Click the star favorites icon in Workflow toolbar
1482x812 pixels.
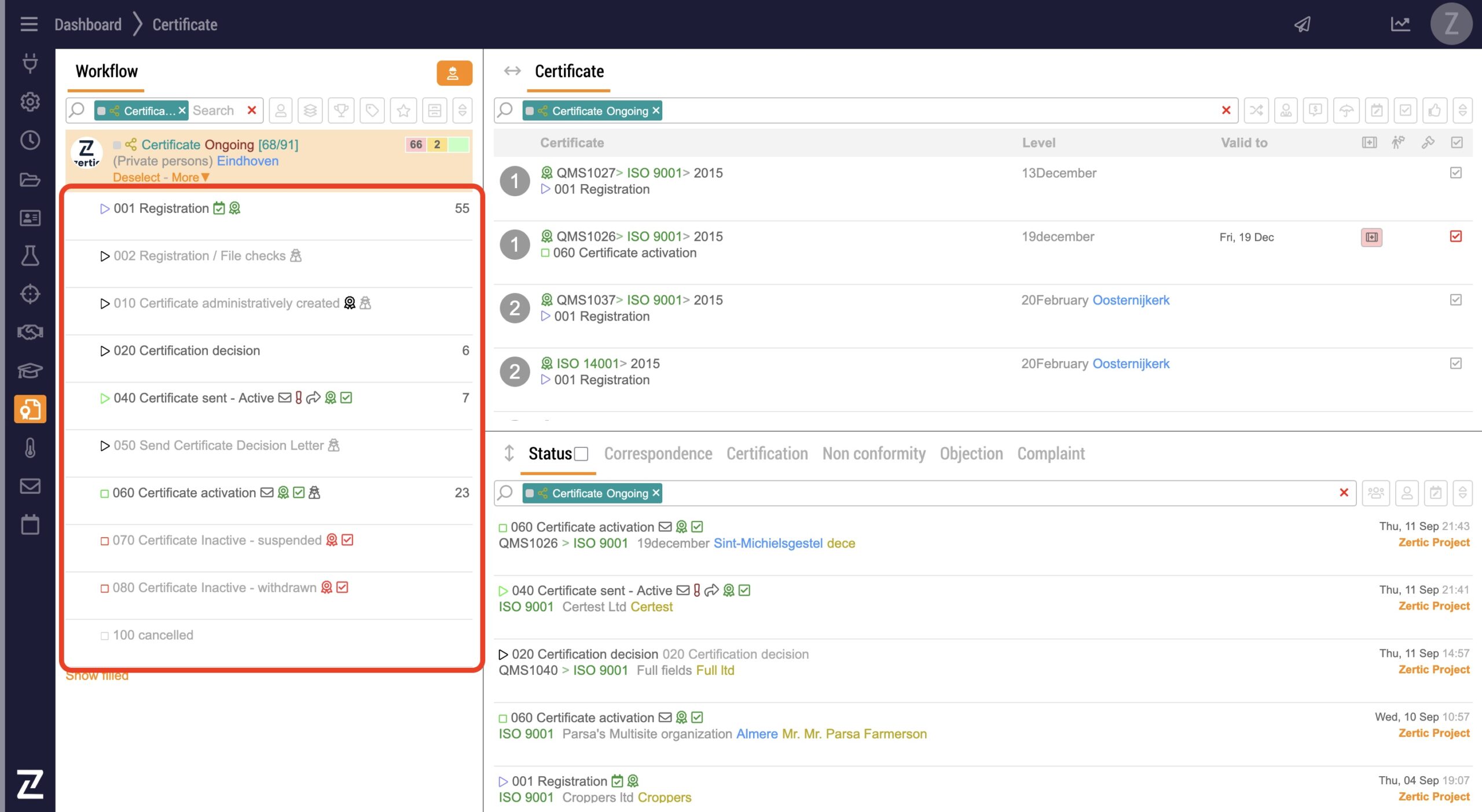[x=403, y=111]
